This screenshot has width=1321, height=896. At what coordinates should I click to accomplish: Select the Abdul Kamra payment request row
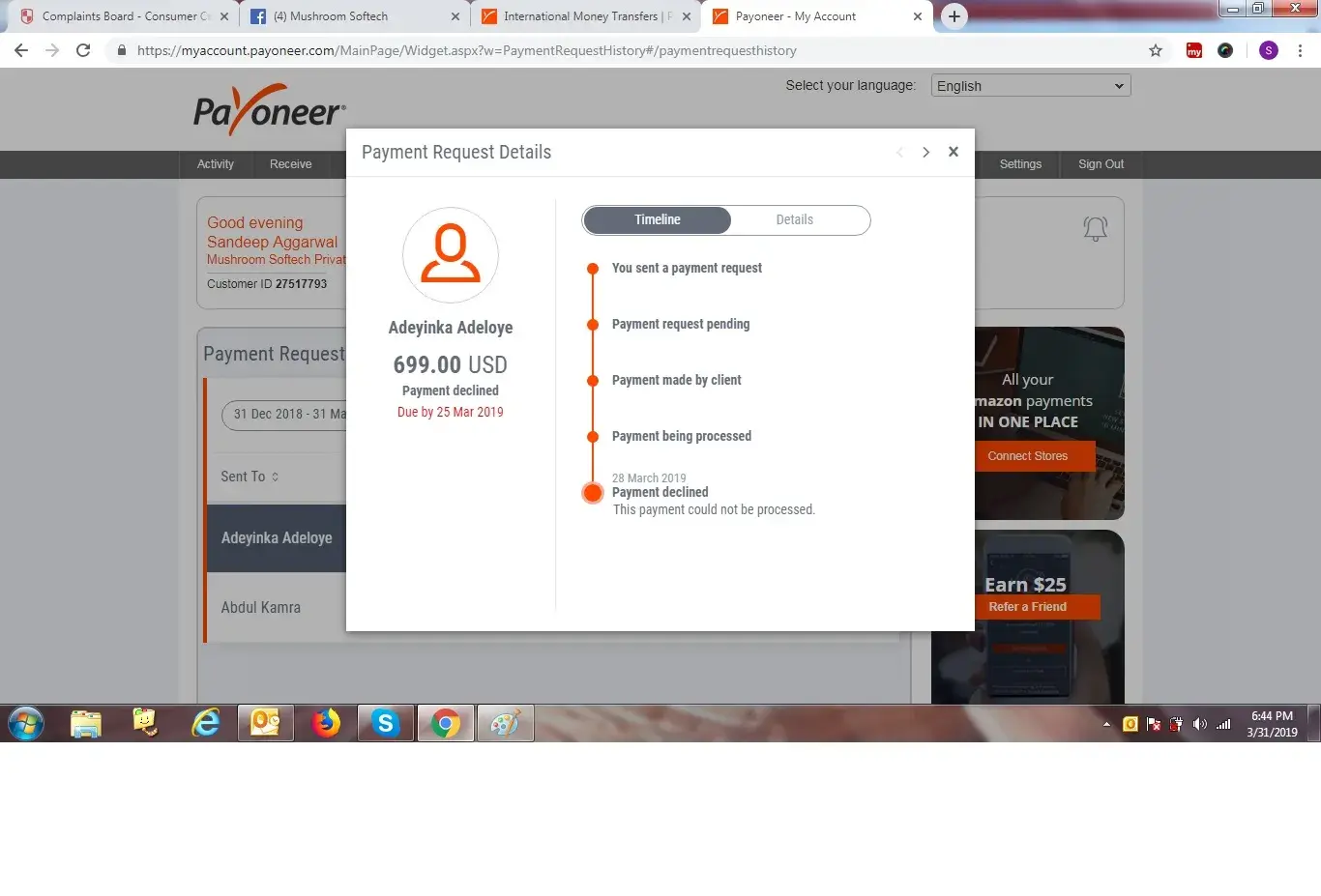click(x=277, y=608)
